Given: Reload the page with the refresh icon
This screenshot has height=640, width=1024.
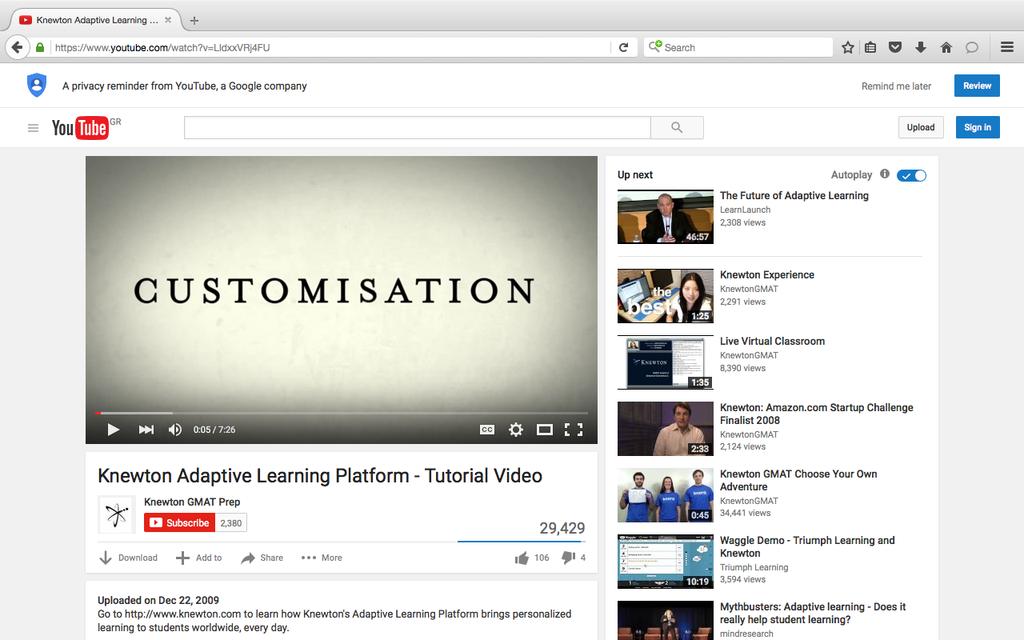Looking at the screenshot, I should tap(624, 47).
